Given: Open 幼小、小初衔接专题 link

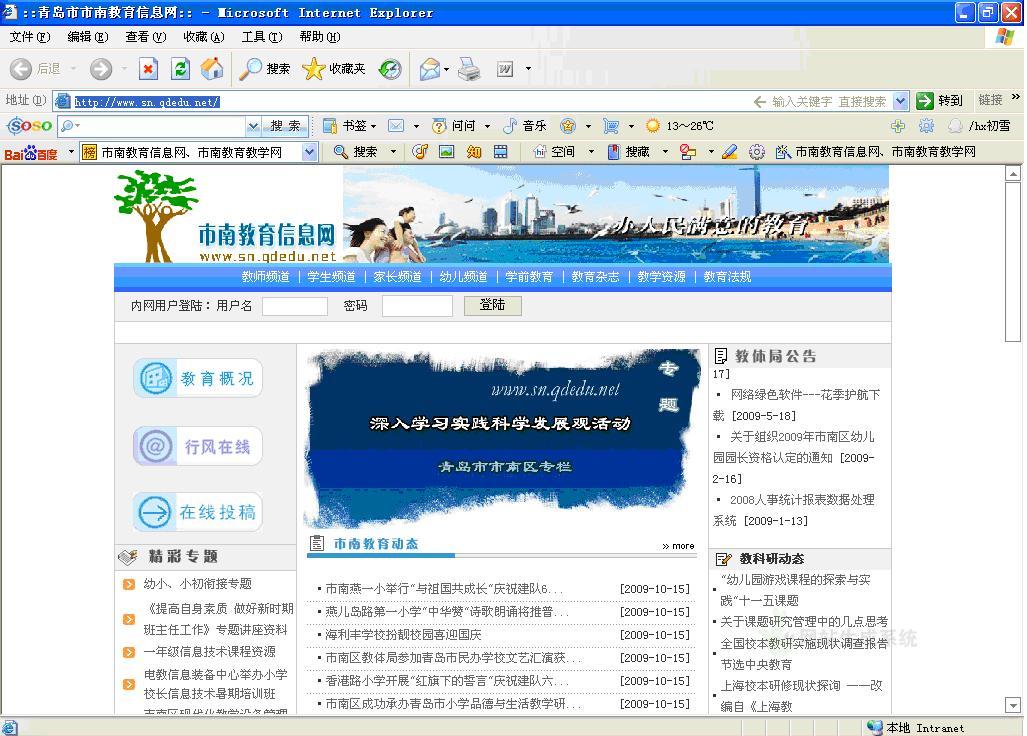Looking at the screenshot, I should tap(198, 583).
